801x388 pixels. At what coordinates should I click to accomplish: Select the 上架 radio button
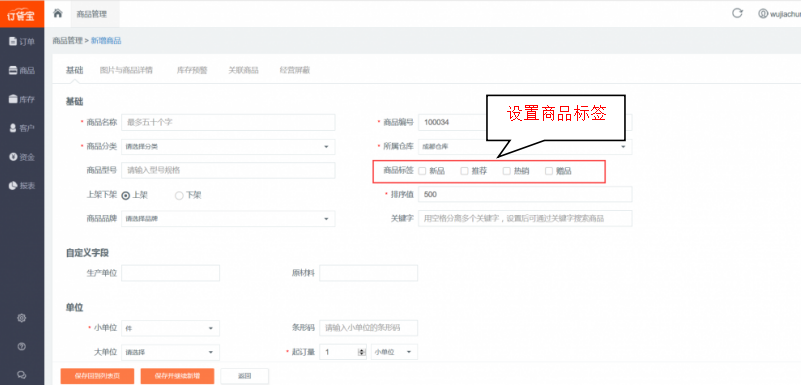126,196
